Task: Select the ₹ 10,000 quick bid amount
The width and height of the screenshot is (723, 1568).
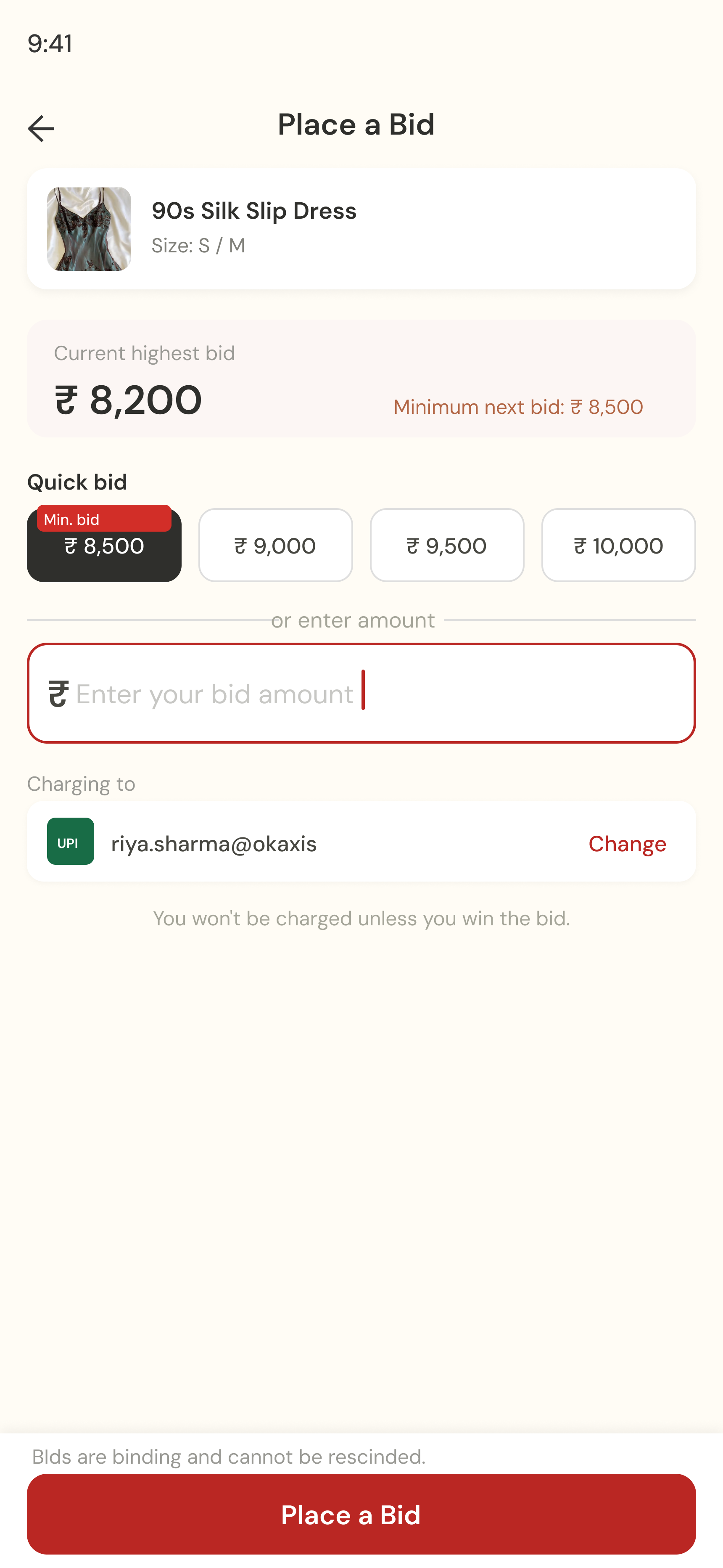Action: [618, 546]
